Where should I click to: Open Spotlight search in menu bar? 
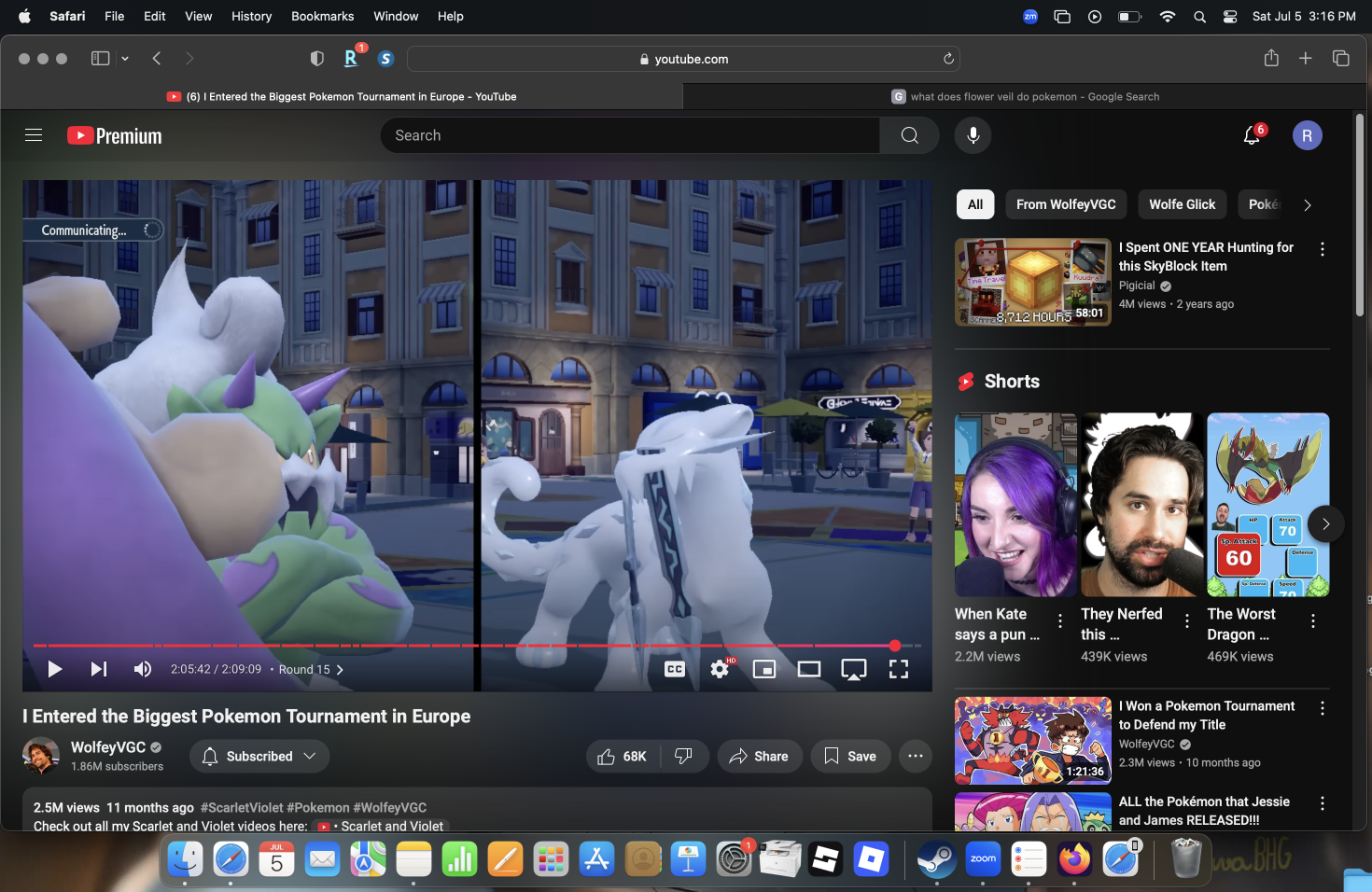tap(1199, 17)
